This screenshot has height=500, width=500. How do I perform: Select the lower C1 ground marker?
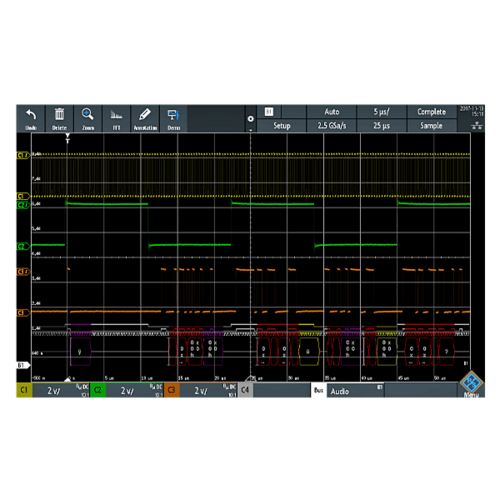tap(23, 196)
